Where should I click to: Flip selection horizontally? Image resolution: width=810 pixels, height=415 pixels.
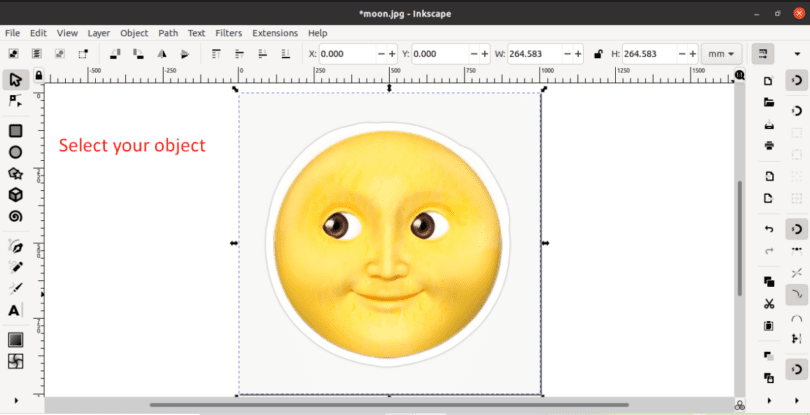(162, 54)
